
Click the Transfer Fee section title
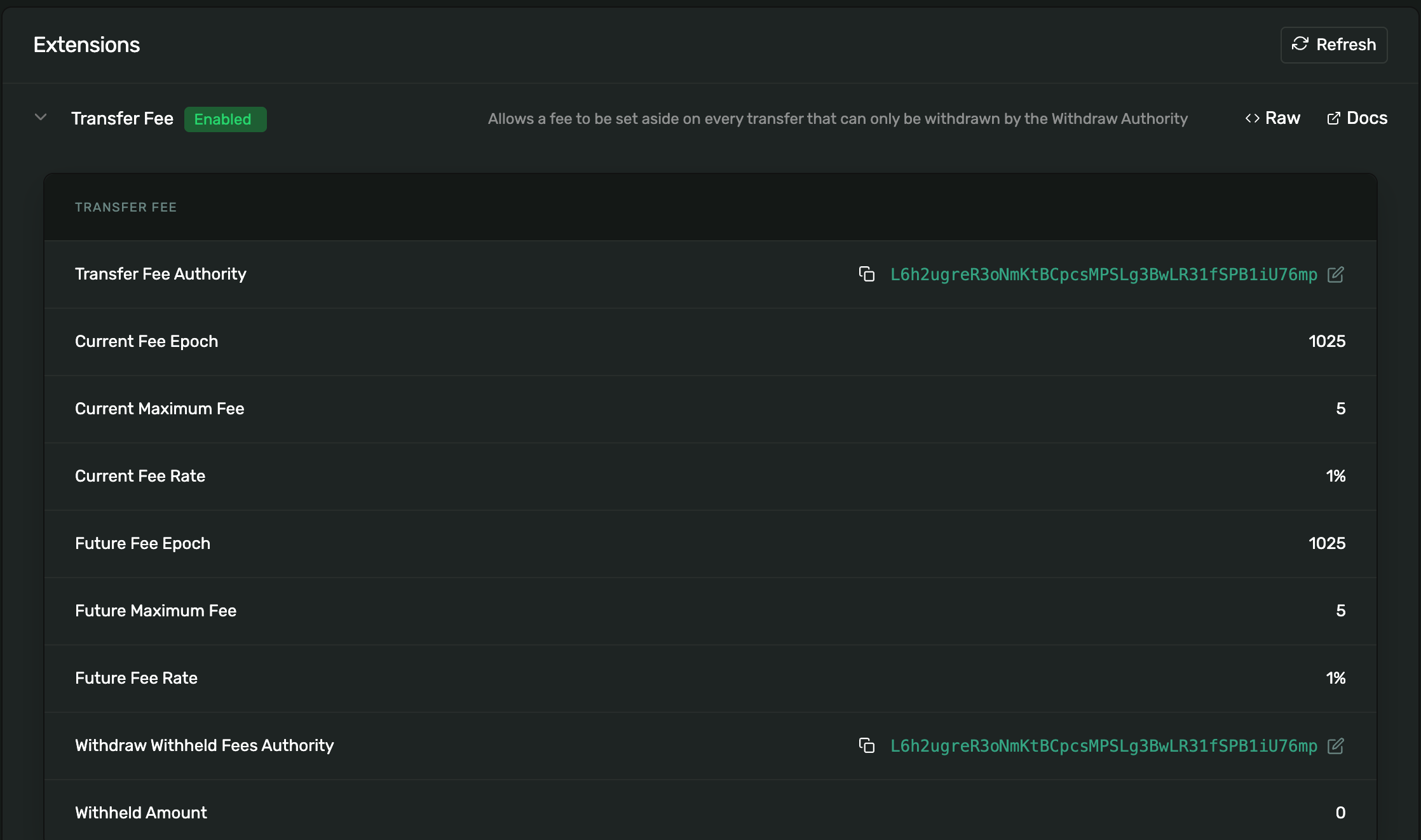point(122,119)
